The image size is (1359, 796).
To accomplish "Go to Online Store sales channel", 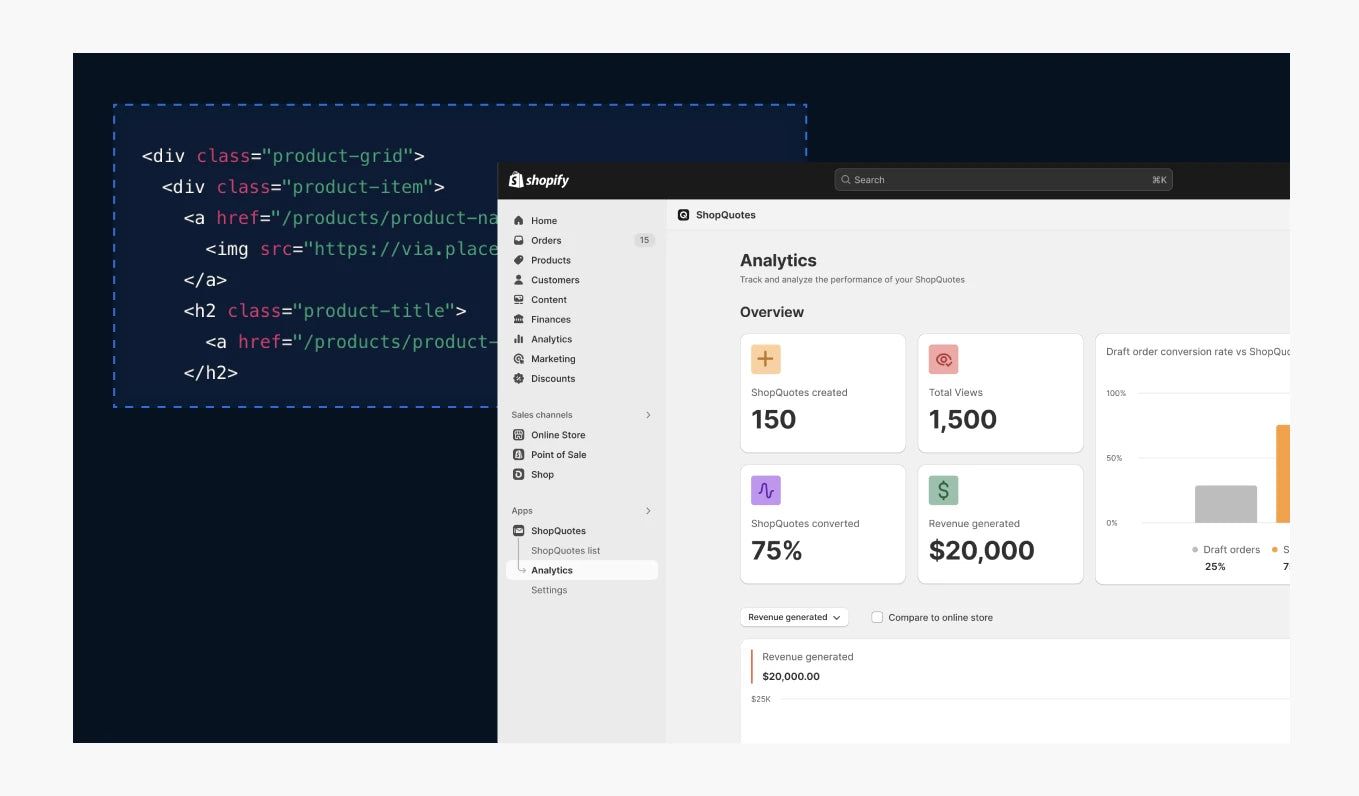I will (x=558, y=435).
